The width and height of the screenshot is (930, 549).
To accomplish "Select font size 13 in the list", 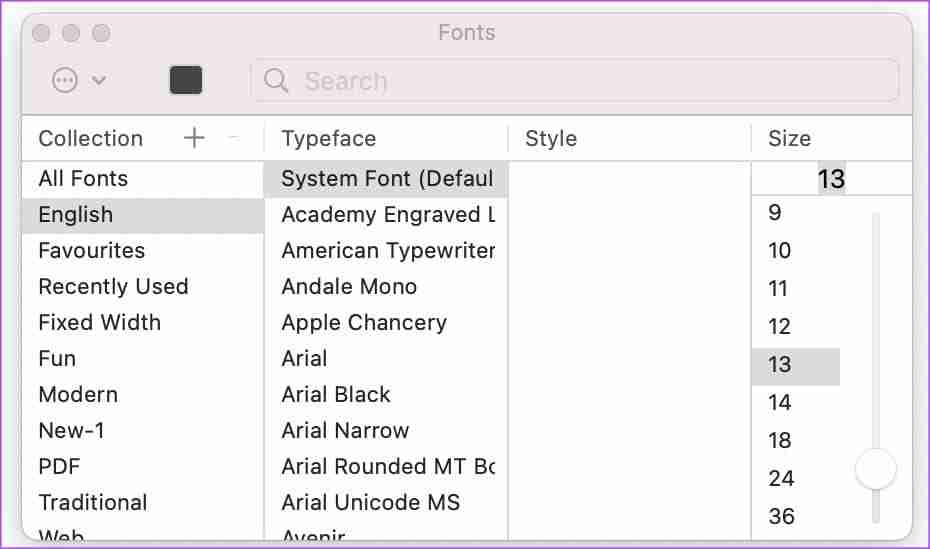I will tap(796, 365).
